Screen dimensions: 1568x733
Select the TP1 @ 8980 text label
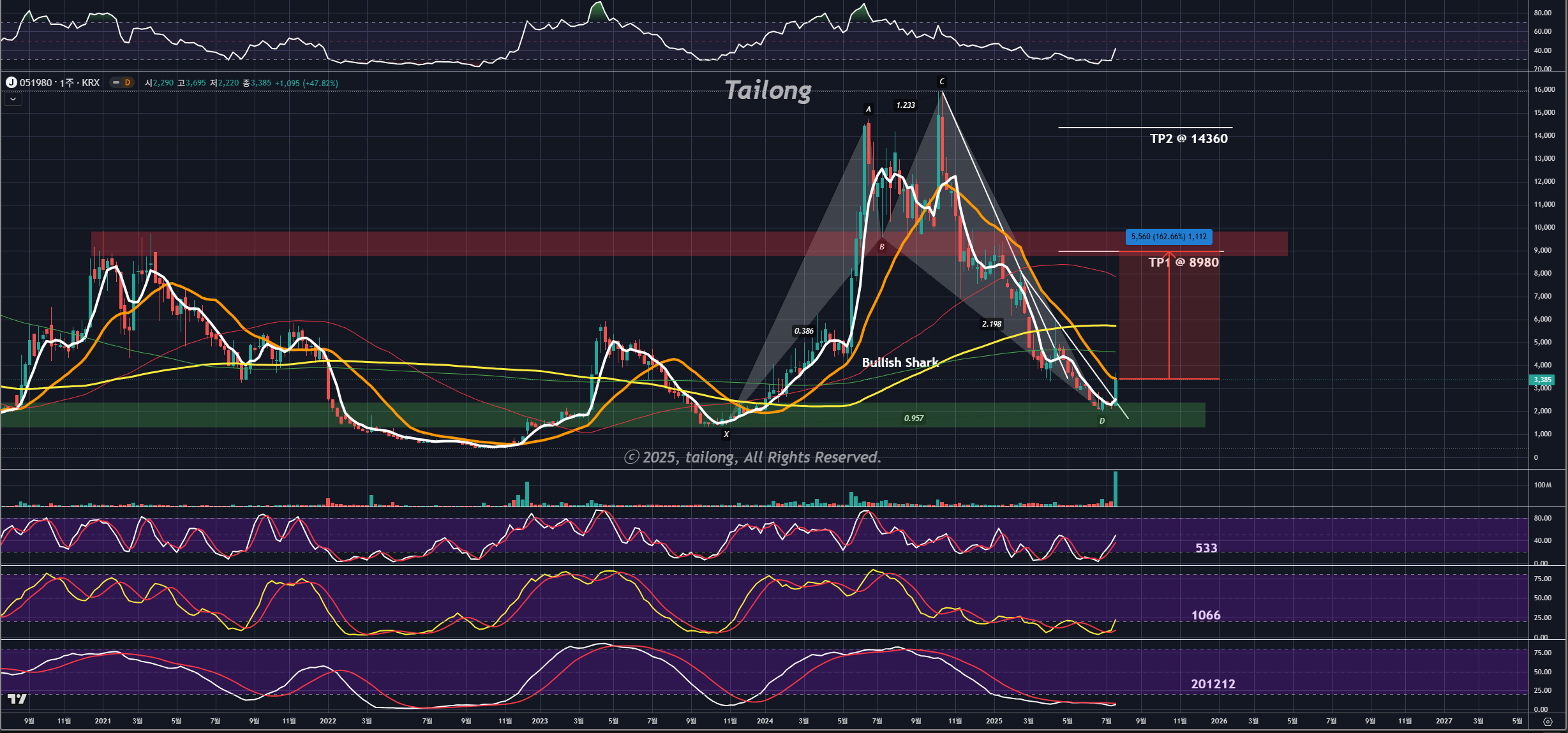(x=1183, y=262)
